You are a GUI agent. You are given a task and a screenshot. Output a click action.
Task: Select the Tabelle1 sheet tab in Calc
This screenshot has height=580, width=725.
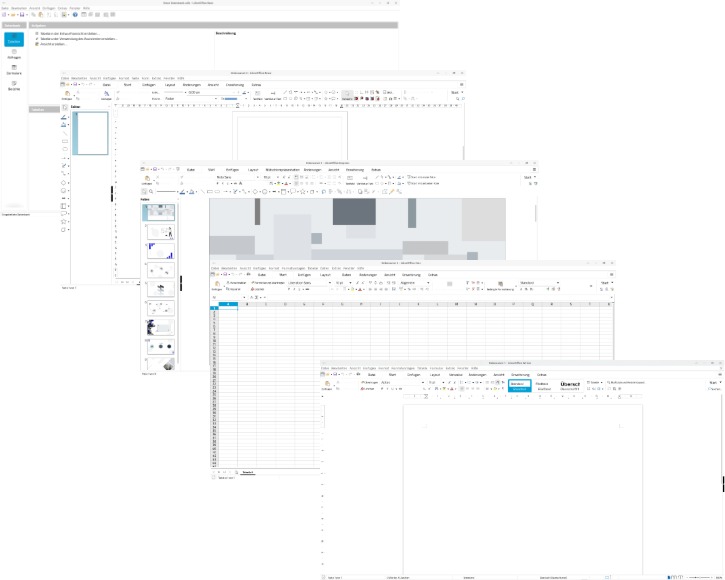point(247,470)
